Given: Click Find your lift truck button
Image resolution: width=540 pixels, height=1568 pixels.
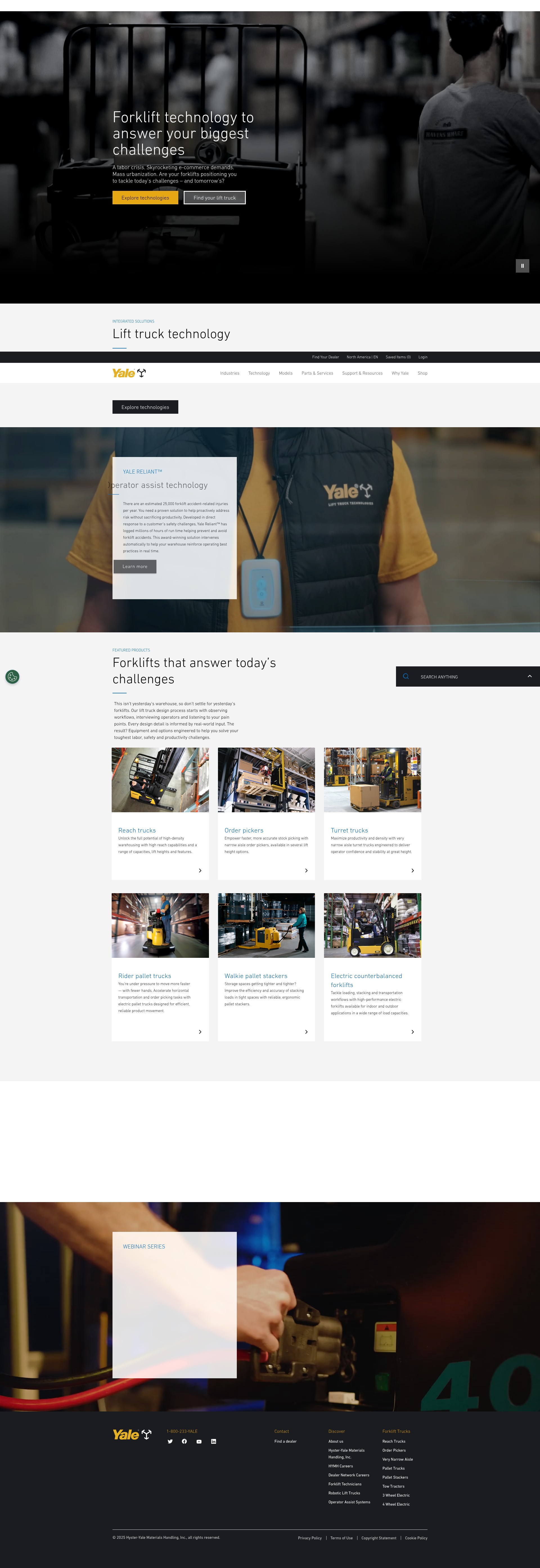Looking at the screenshot, I should click(214, 198).
